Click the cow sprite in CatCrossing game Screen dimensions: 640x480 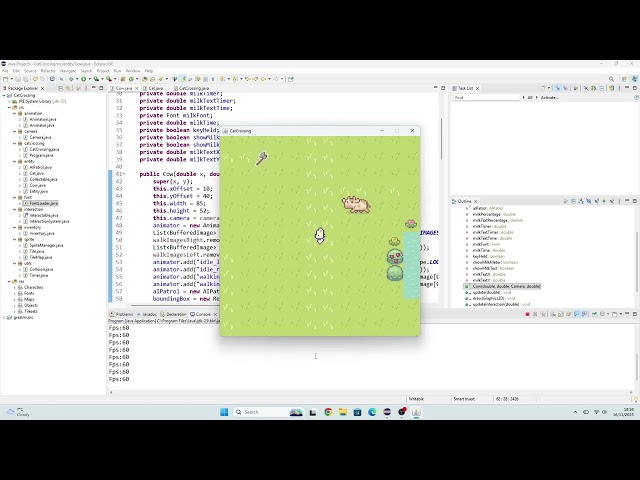coord(356,204)
